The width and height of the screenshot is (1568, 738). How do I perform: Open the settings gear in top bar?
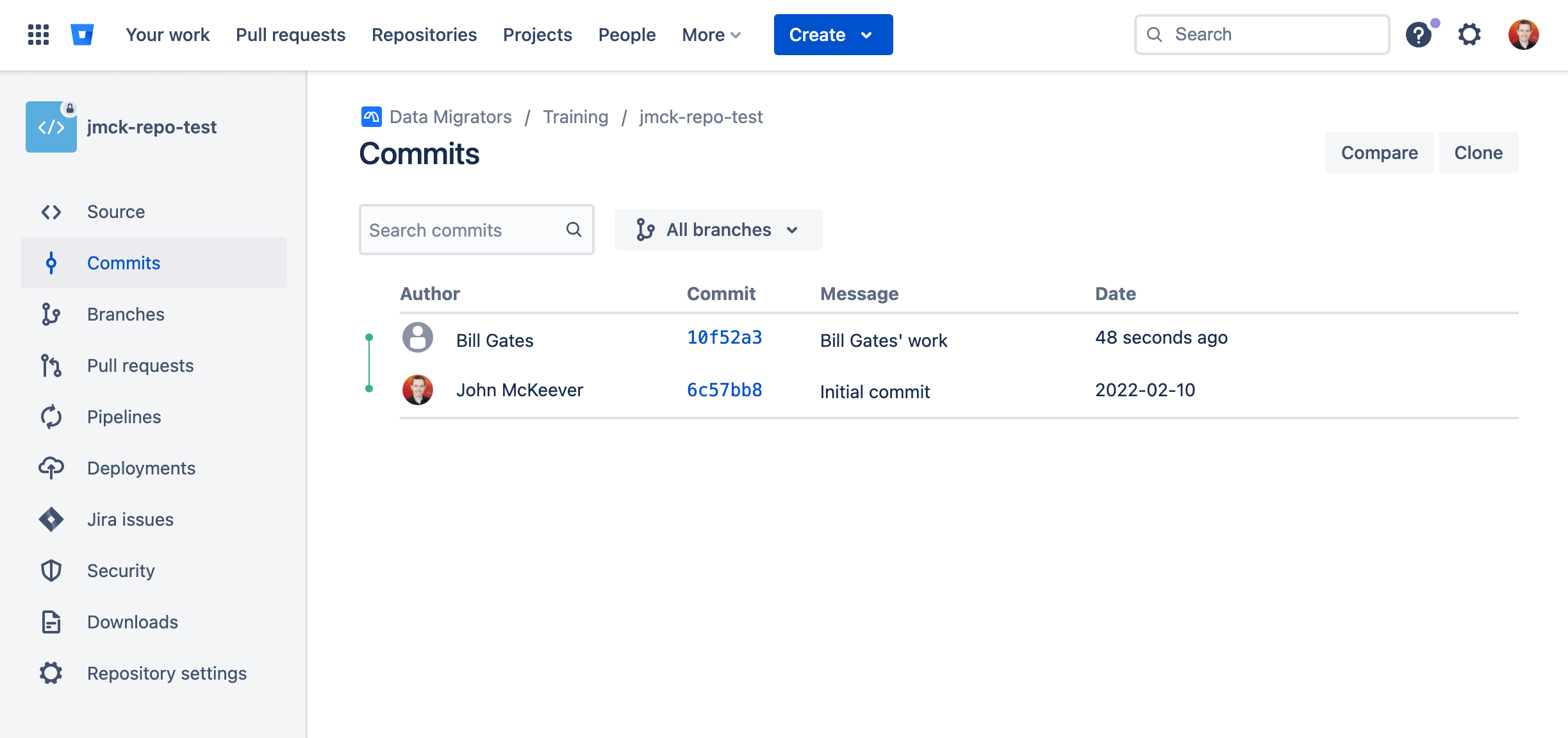click(x=1469, y=35)
